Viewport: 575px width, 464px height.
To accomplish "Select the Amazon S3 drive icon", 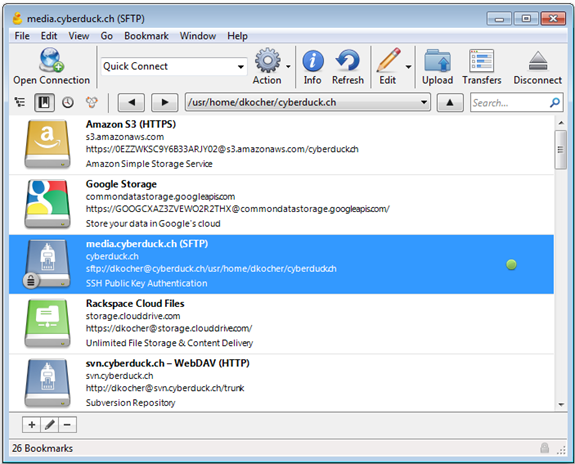I will pos(47,144).
